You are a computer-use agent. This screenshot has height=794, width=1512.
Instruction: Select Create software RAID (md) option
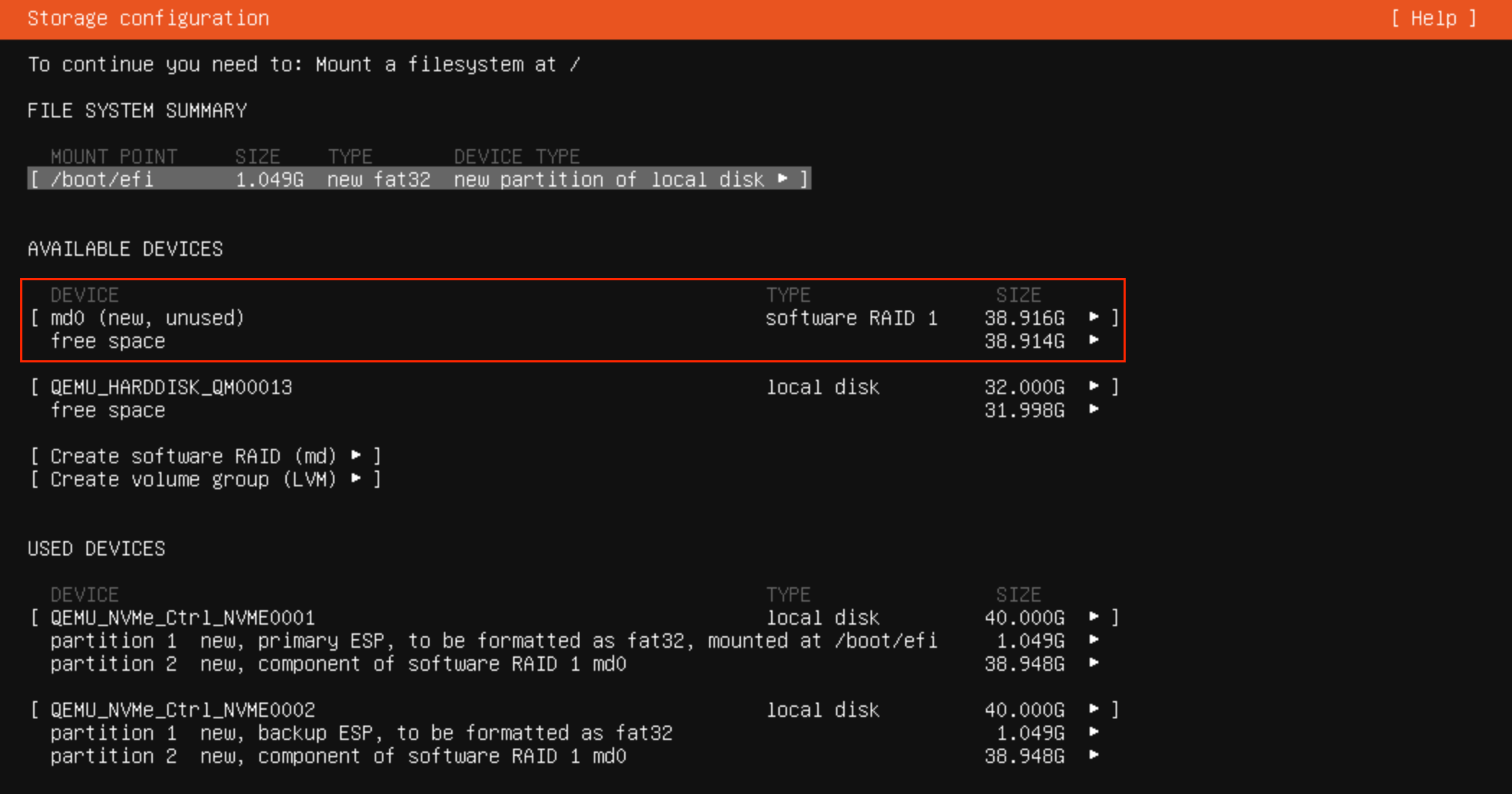pyautogui.click(x=204, y=455)
